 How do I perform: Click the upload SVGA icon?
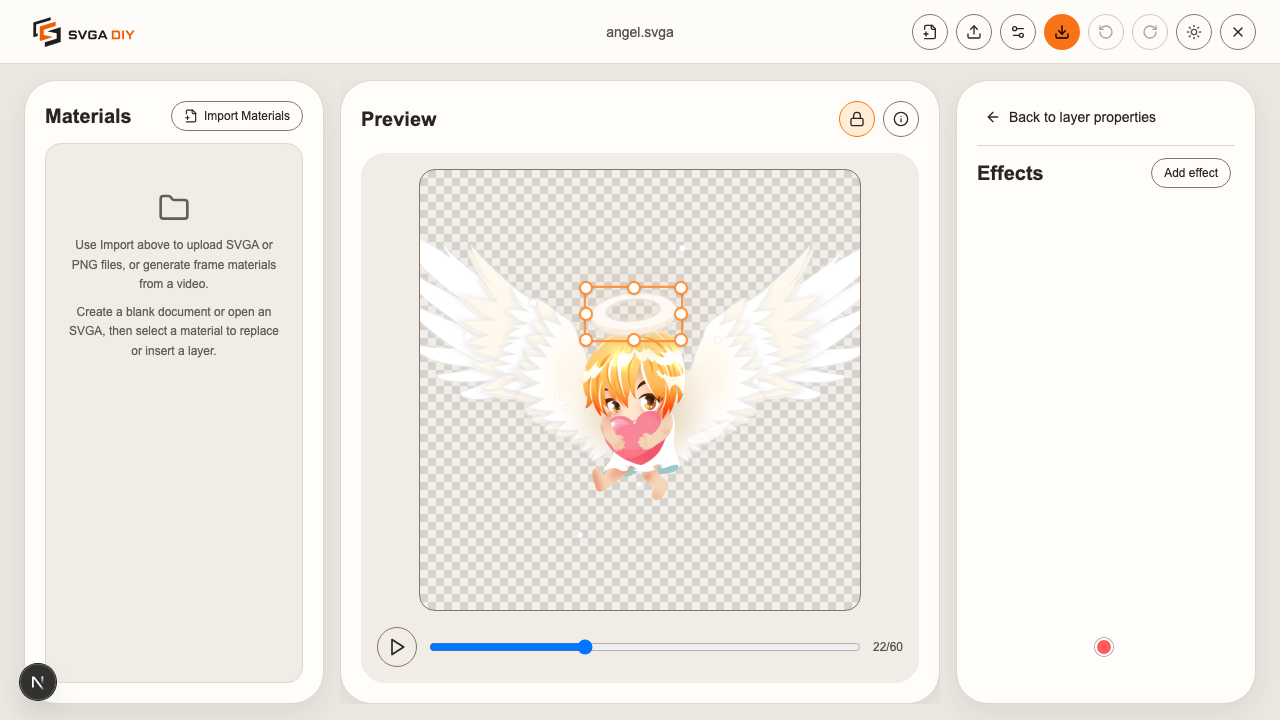[974, 32]
